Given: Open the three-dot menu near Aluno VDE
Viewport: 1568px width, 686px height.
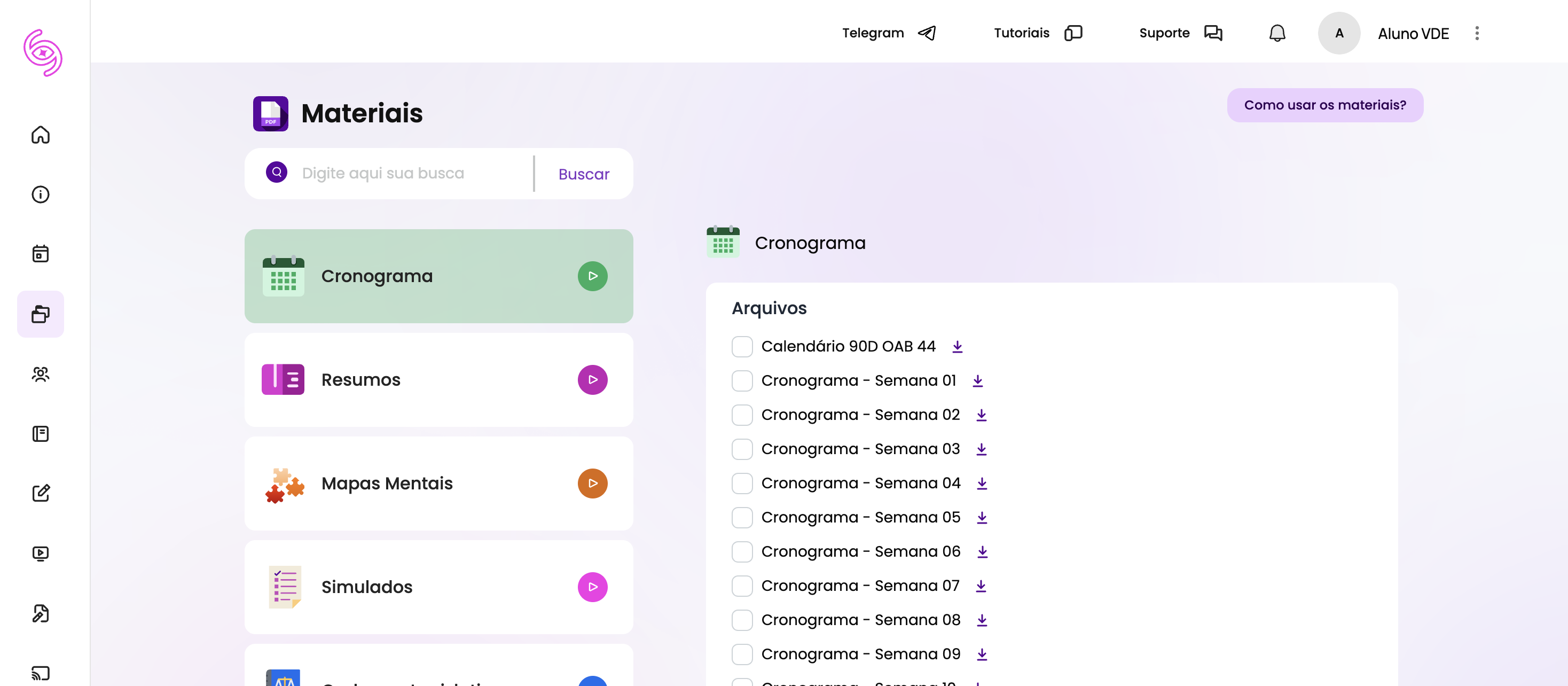Looking at the screenshot, I should click(x=1477, y=33).
